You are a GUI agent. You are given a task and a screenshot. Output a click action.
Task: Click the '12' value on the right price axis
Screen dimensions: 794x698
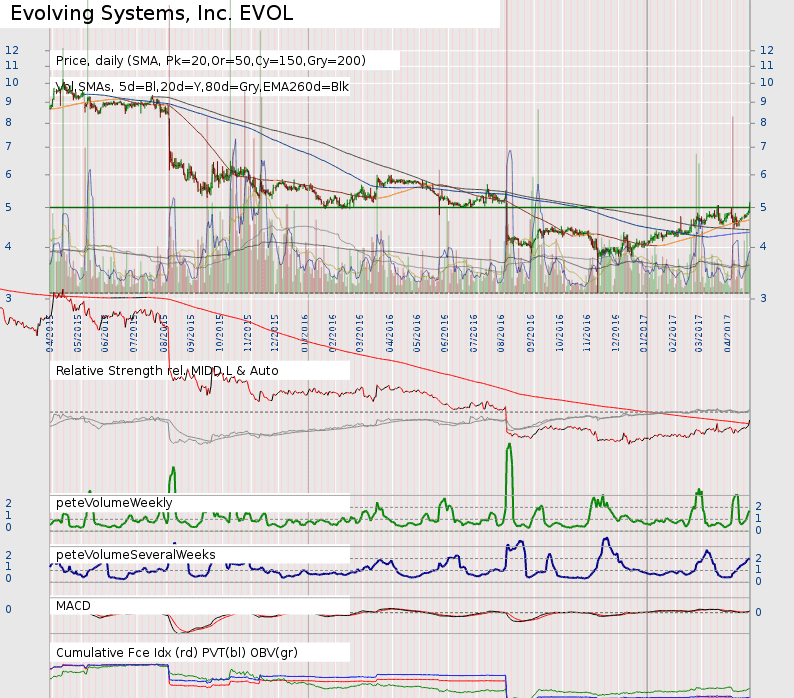pyautogui.click(x=767, y=50)
